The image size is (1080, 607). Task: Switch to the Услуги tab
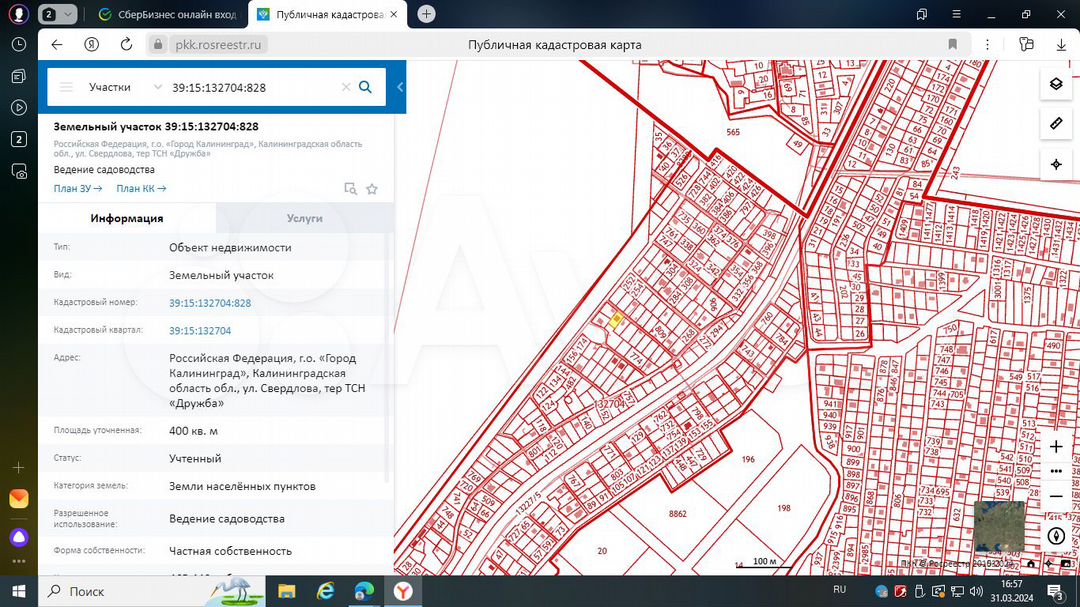click(304, 218)
